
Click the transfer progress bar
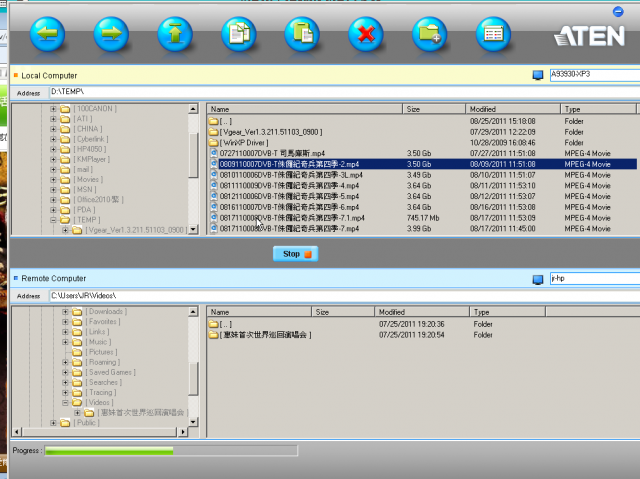coord(171,450)
